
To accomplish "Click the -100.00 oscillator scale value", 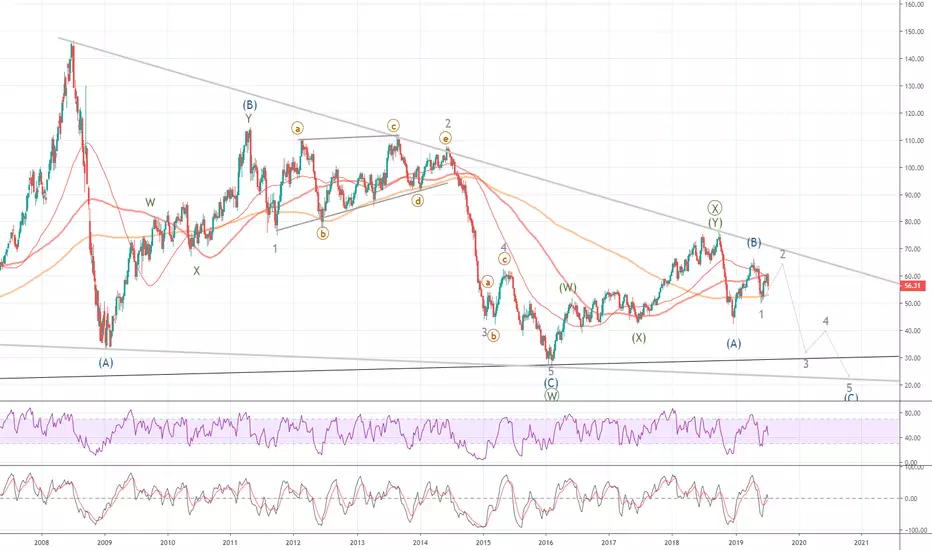I will point(914,530).
